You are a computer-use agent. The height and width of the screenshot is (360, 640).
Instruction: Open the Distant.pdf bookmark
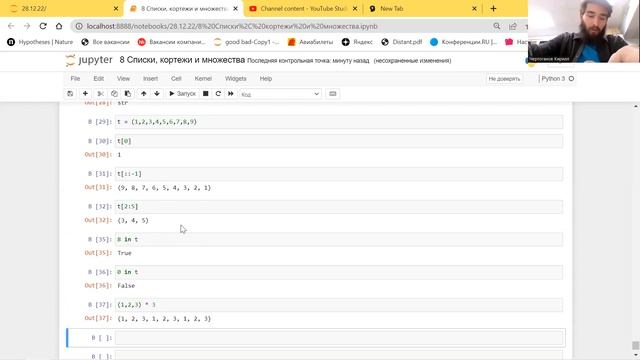click(x=402, y=42)
